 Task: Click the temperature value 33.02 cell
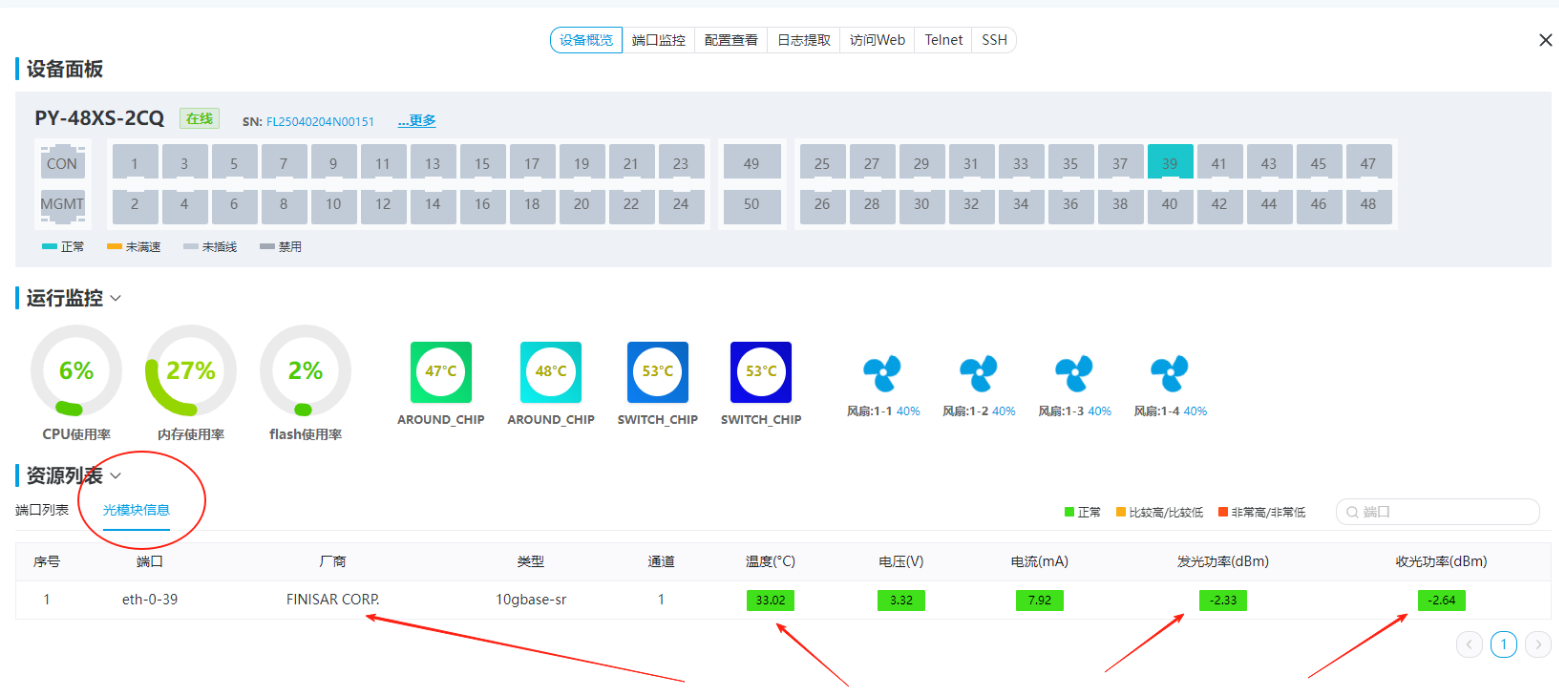(769, 600)
